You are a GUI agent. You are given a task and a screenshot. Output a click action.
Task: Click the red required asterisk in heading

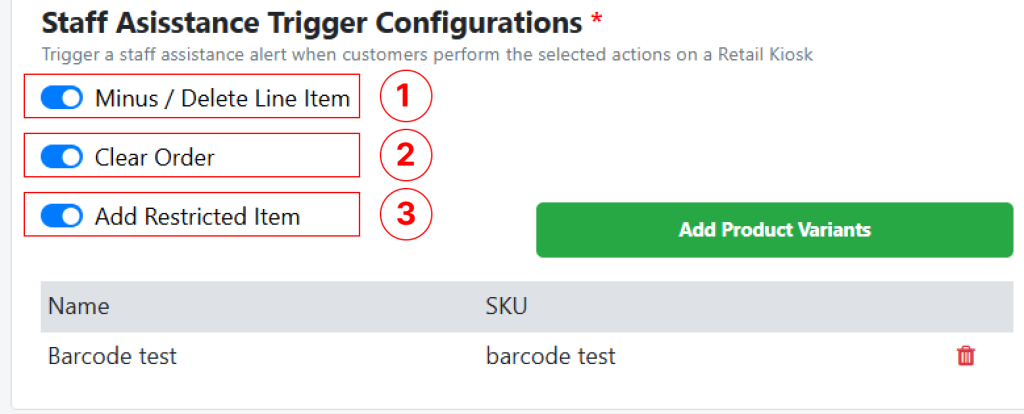[596, 21]
